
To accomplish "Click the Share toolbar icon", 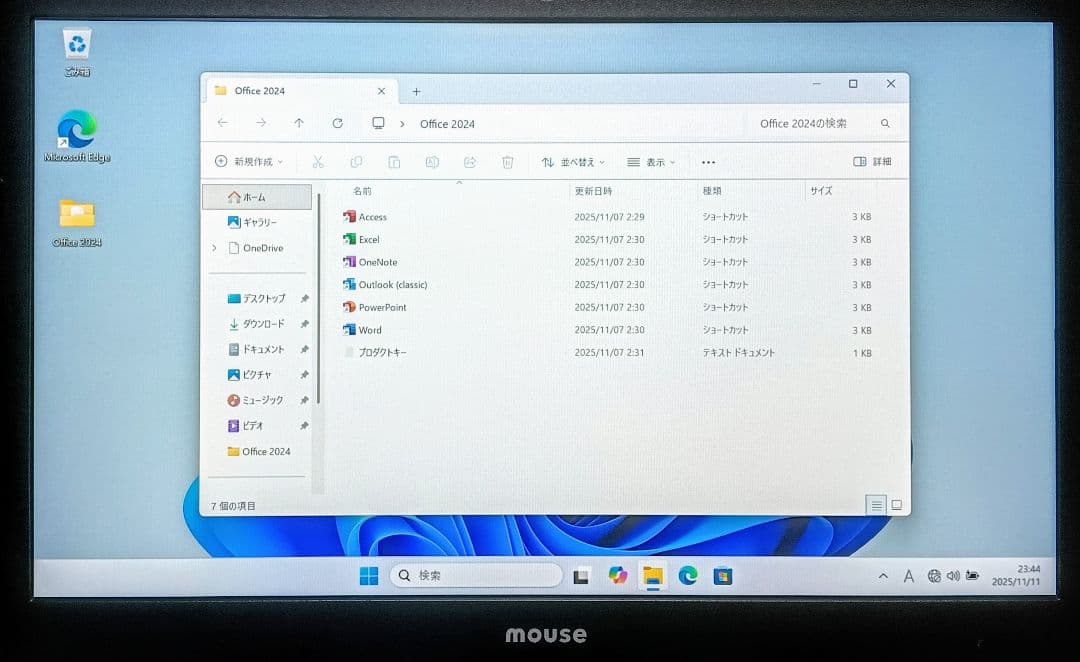I will point(470,161).
